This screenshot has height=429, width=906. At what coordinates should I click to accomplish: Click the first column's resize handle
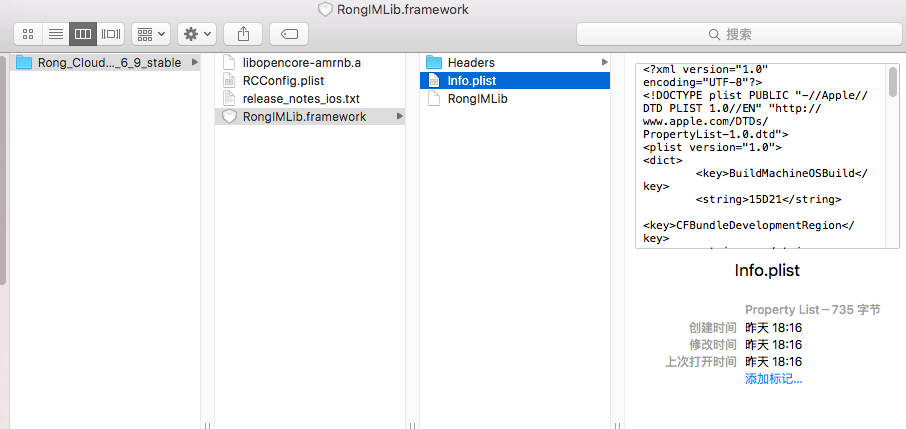click(207, 425)
